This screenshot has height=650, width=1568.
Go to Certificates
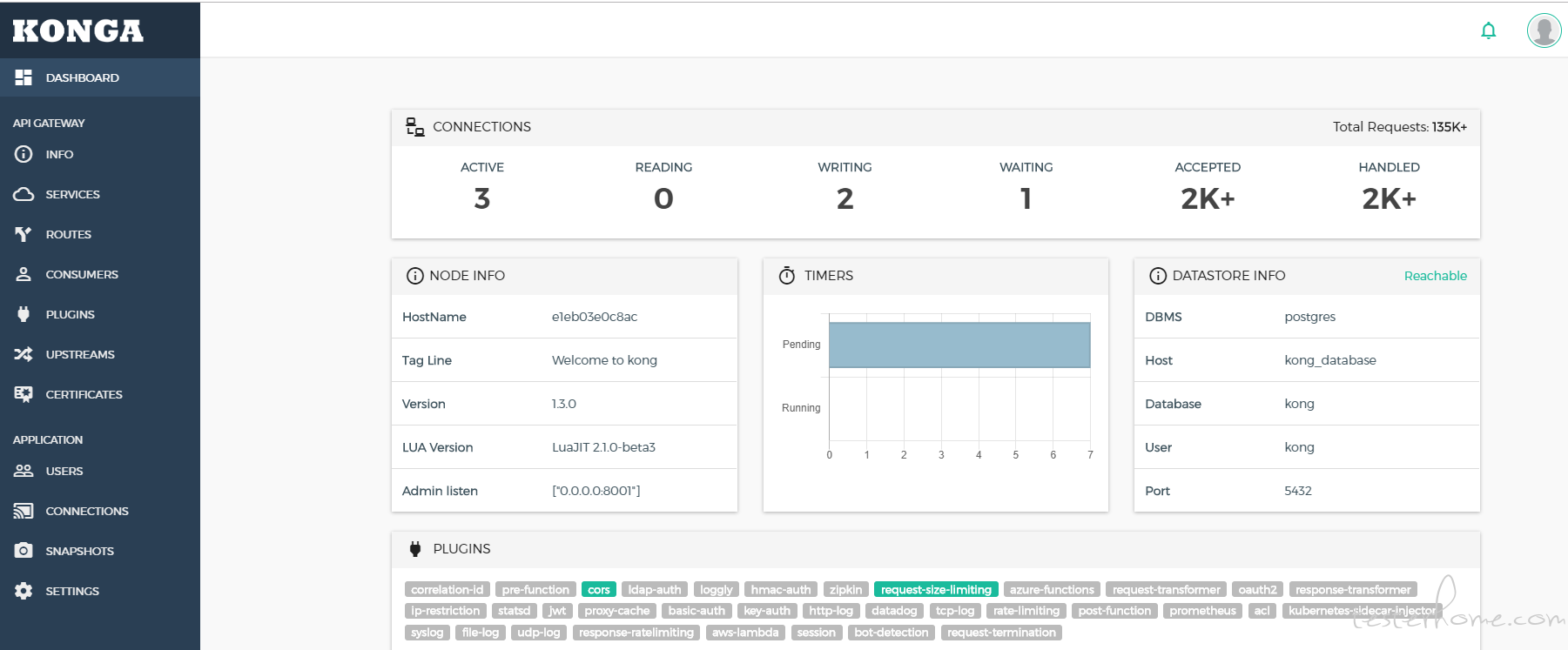[100, 394]
